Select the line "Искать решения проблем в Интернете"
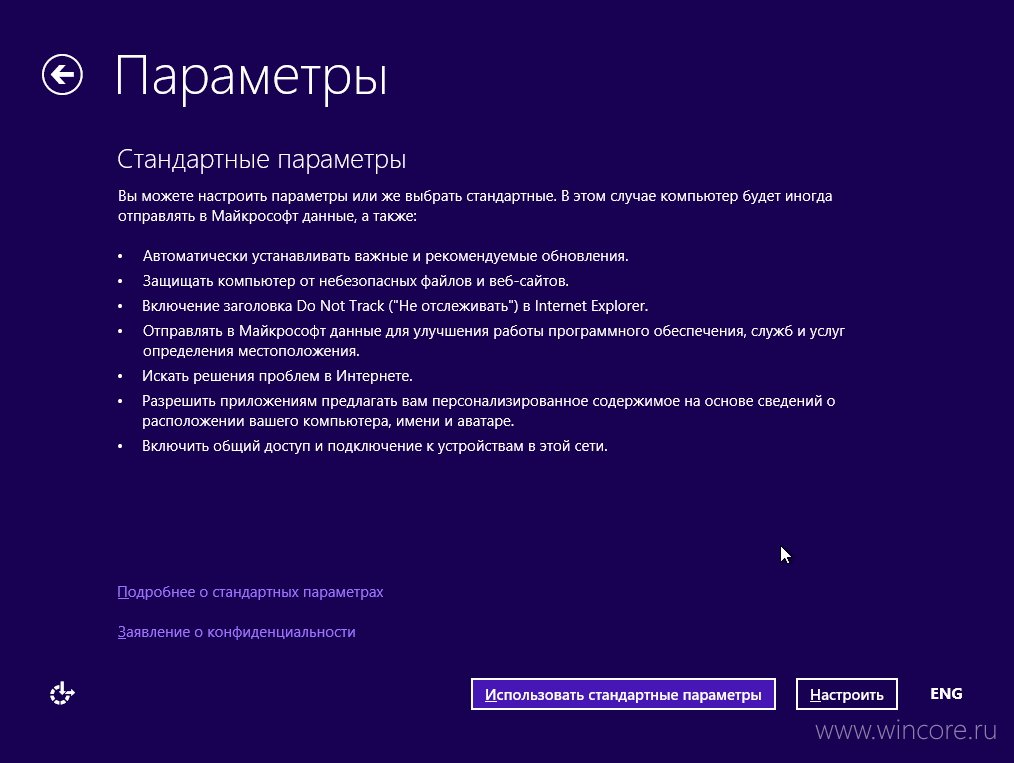The width and height of the screenshot is (1014, 763). coord(277,376)
